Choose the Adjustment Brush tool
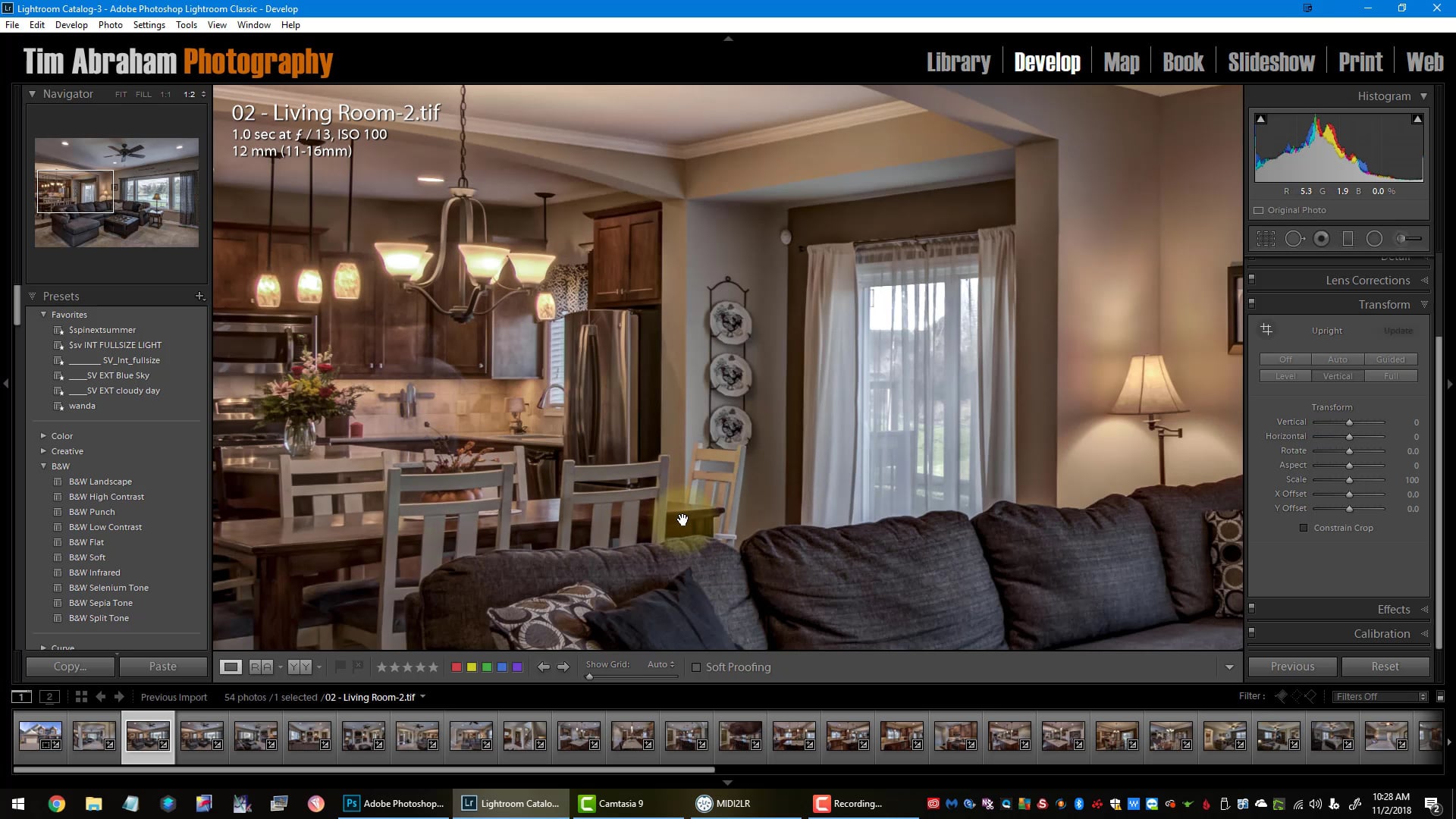Image resolution: width=1456 pixels, height=819 pixels. [x=1408, y=239]
